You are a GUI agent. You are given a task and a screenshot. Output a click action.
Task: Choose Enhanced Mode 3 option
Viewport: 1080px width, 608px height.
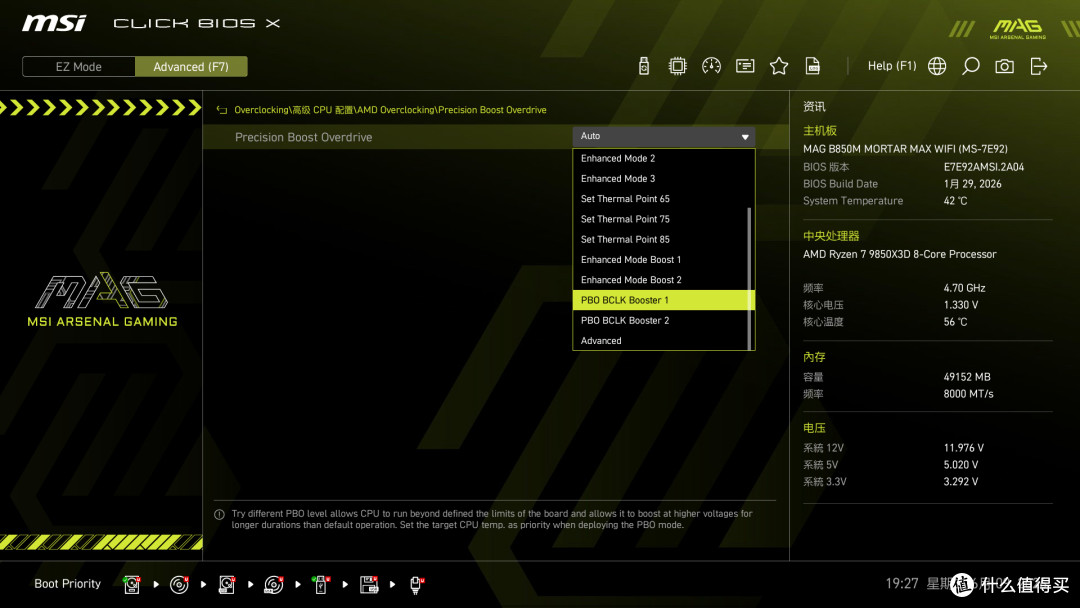[663, 178]
